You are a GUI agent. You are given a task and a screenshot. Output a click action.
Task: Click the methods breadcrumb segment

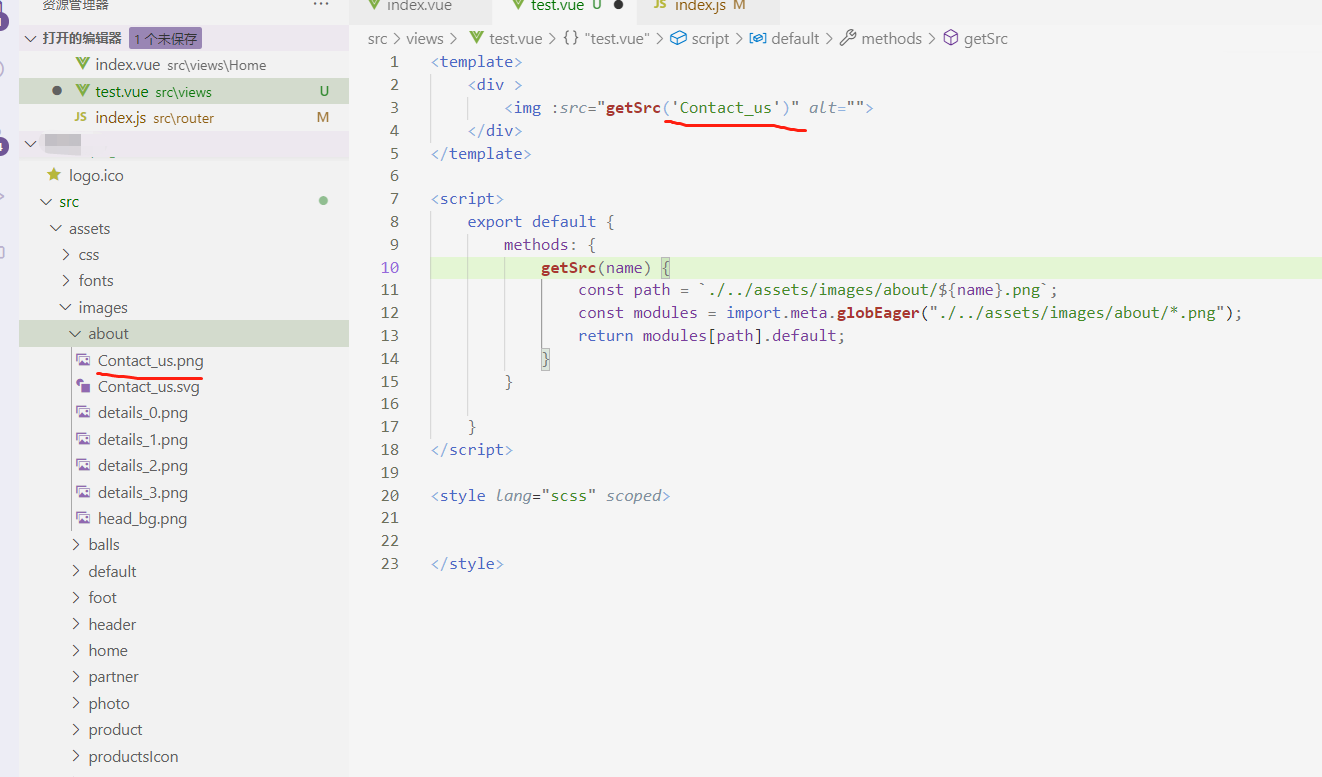pos(891,38)
